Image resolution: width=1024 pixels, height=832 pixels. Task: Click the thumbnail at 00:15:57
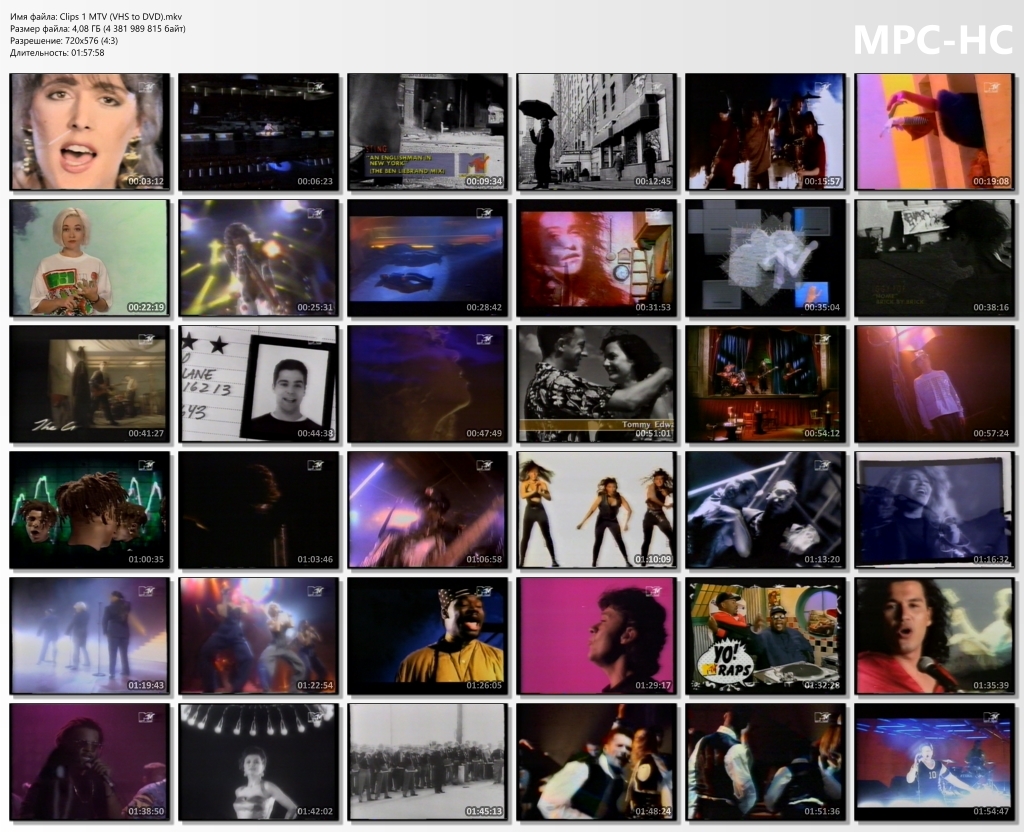[x=765, y=132]
